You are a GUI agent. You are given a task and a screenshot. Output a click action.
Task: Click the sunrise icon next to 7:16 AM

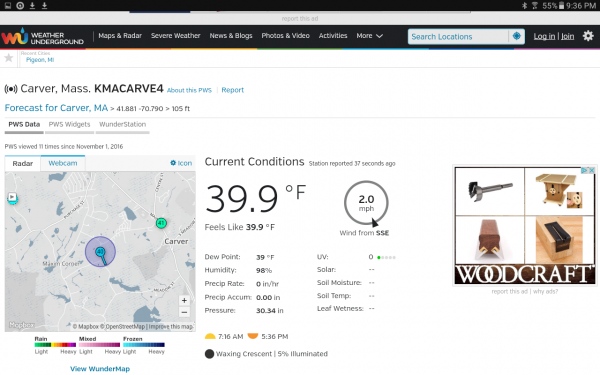[210, 336]
